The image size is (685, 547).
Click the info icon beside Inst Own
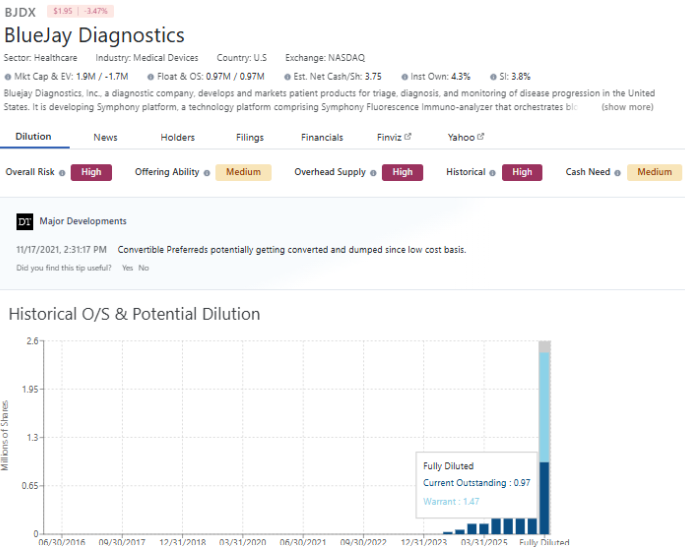[405, 77]
